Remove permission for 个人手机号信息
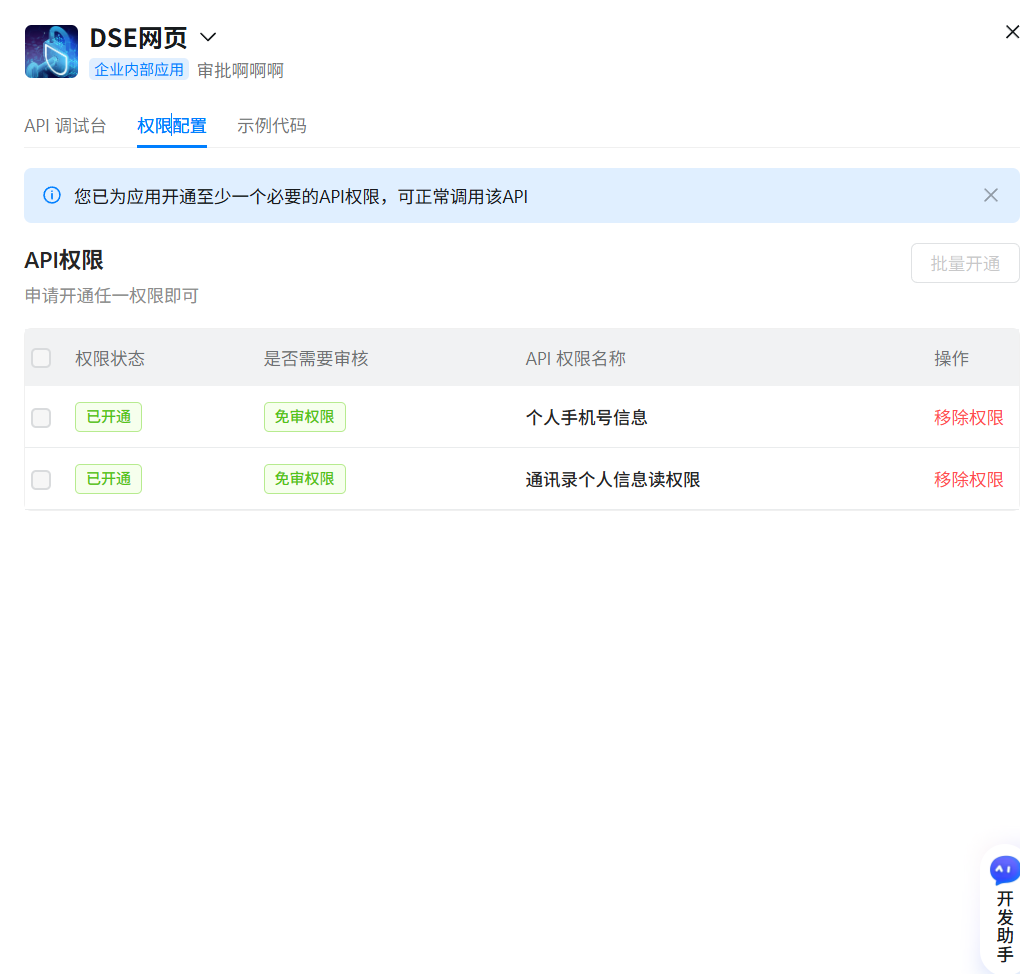The image size is (1020, 974). [969, 418]
